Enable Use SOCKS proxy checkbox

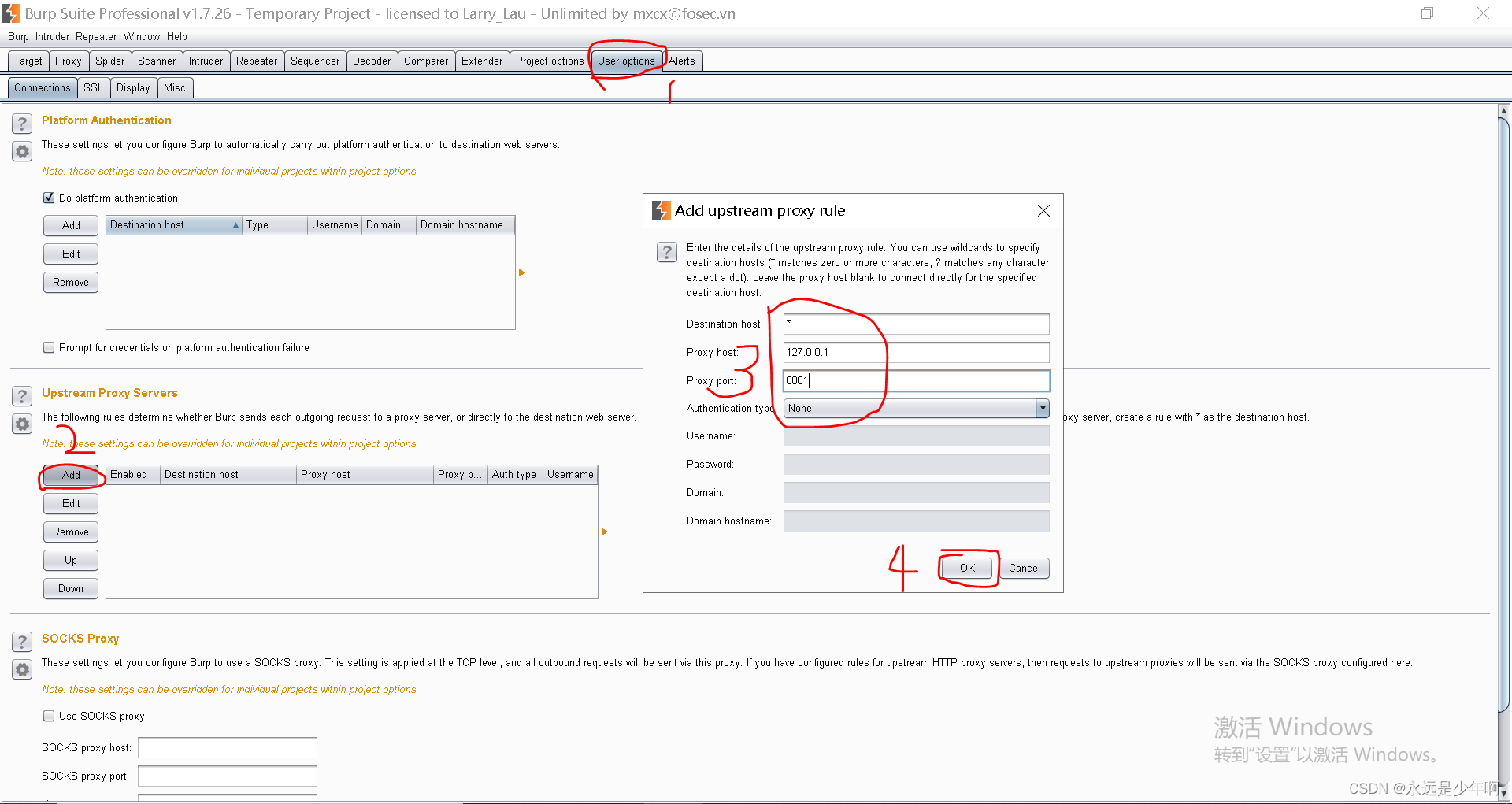pos(49,716)
